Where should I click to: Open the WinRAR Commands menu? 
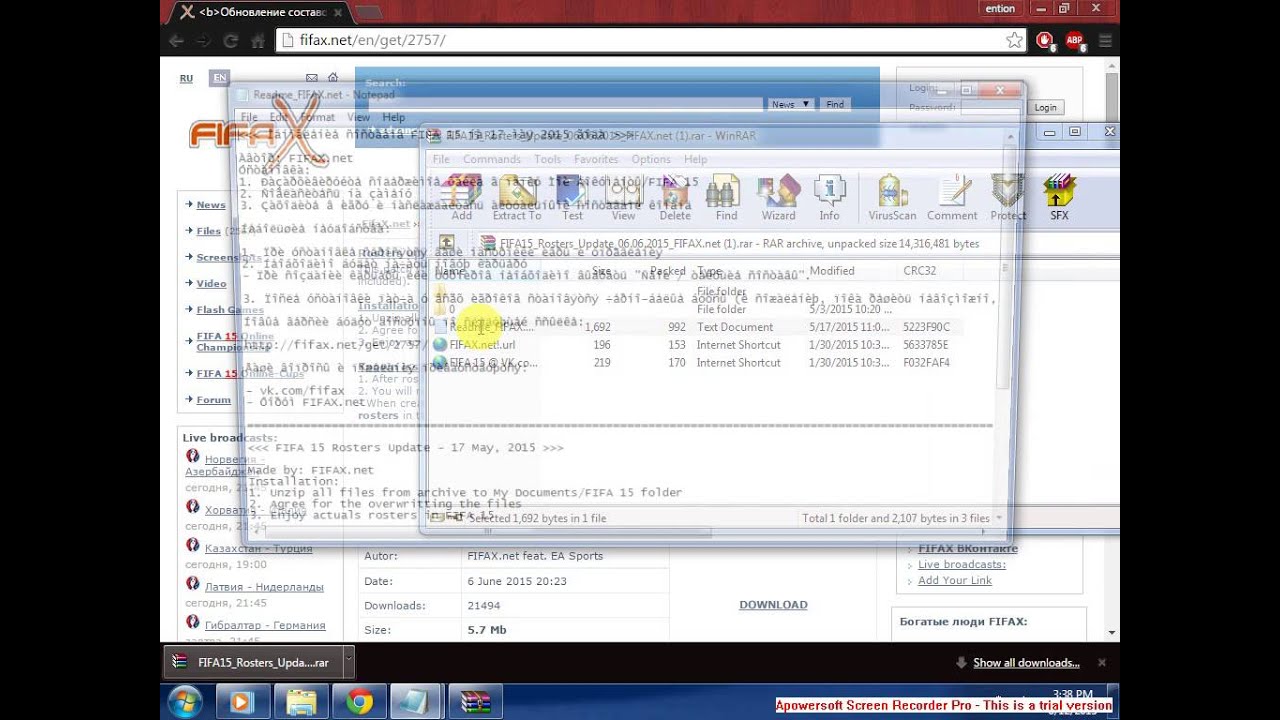[491, 159]
